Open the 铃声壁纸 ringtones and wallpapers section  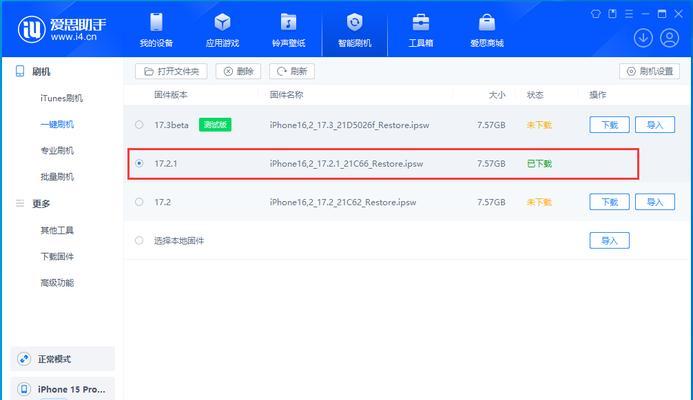(x=289, y=30)
